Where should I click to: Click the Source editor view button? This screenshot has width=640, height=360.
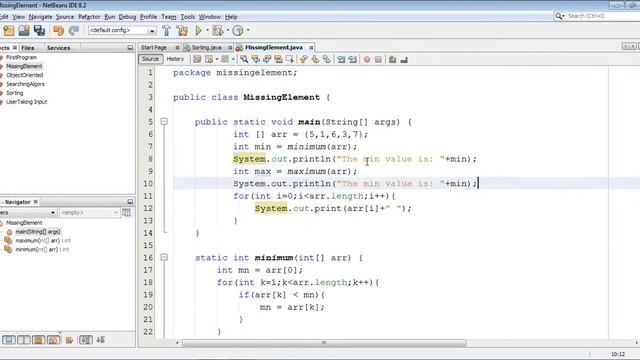(150, 59)
